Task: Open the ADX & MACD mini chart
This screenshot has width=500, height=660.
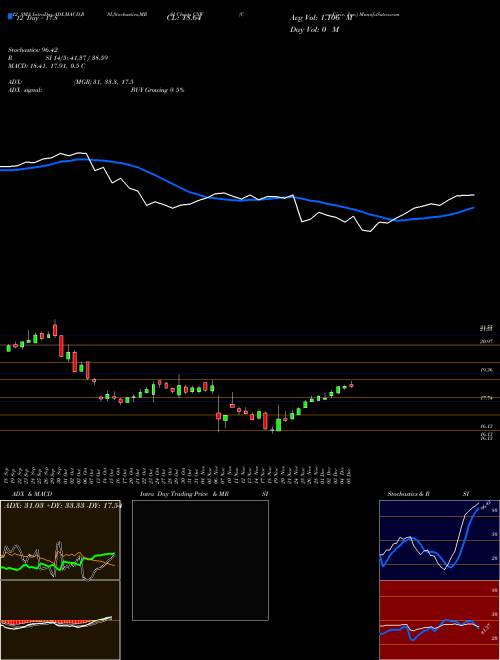Action: 60,540
